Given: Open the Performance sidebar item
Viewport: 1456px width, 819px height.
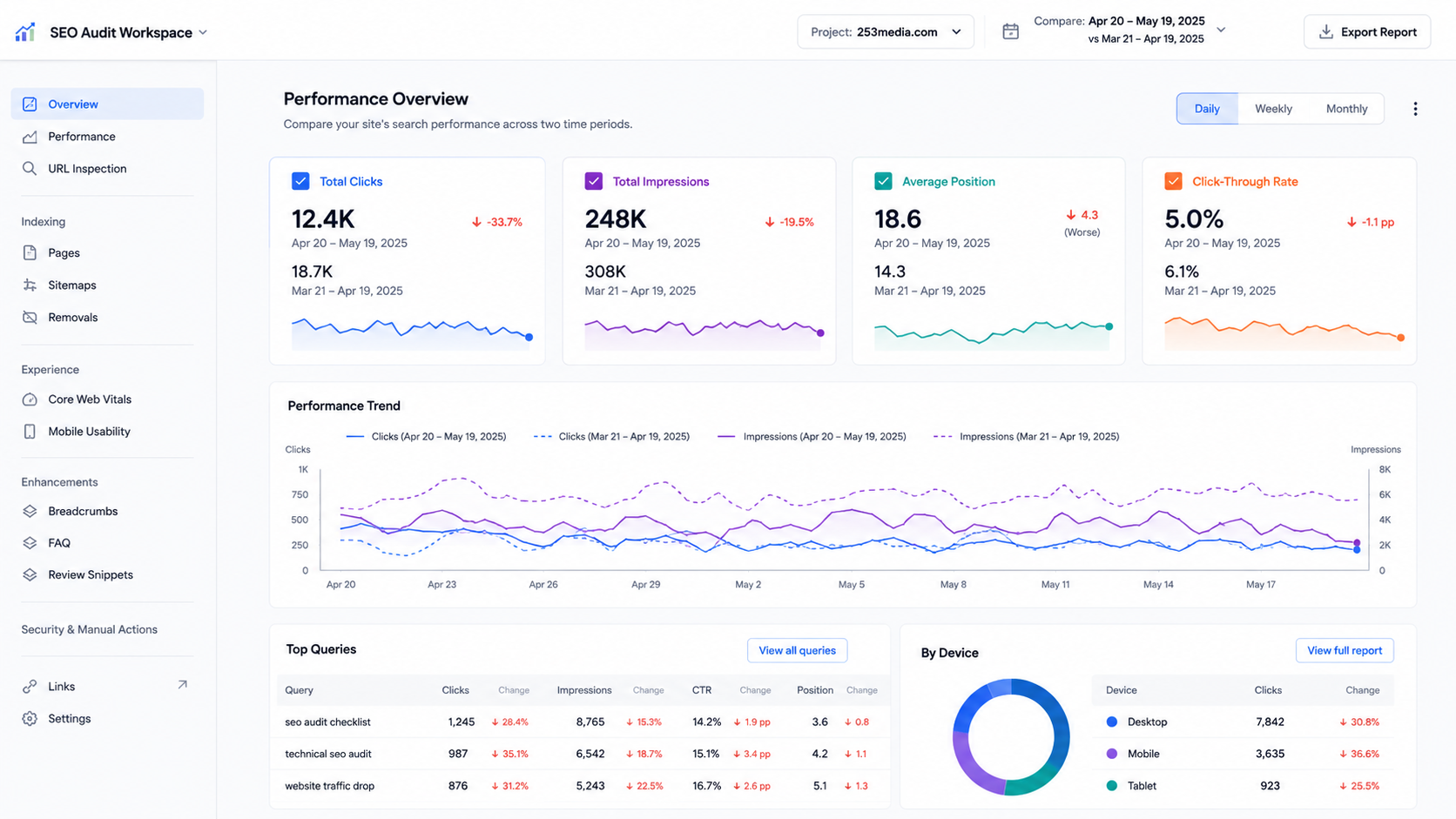Looking at the screenshot, I should (107, 137).
